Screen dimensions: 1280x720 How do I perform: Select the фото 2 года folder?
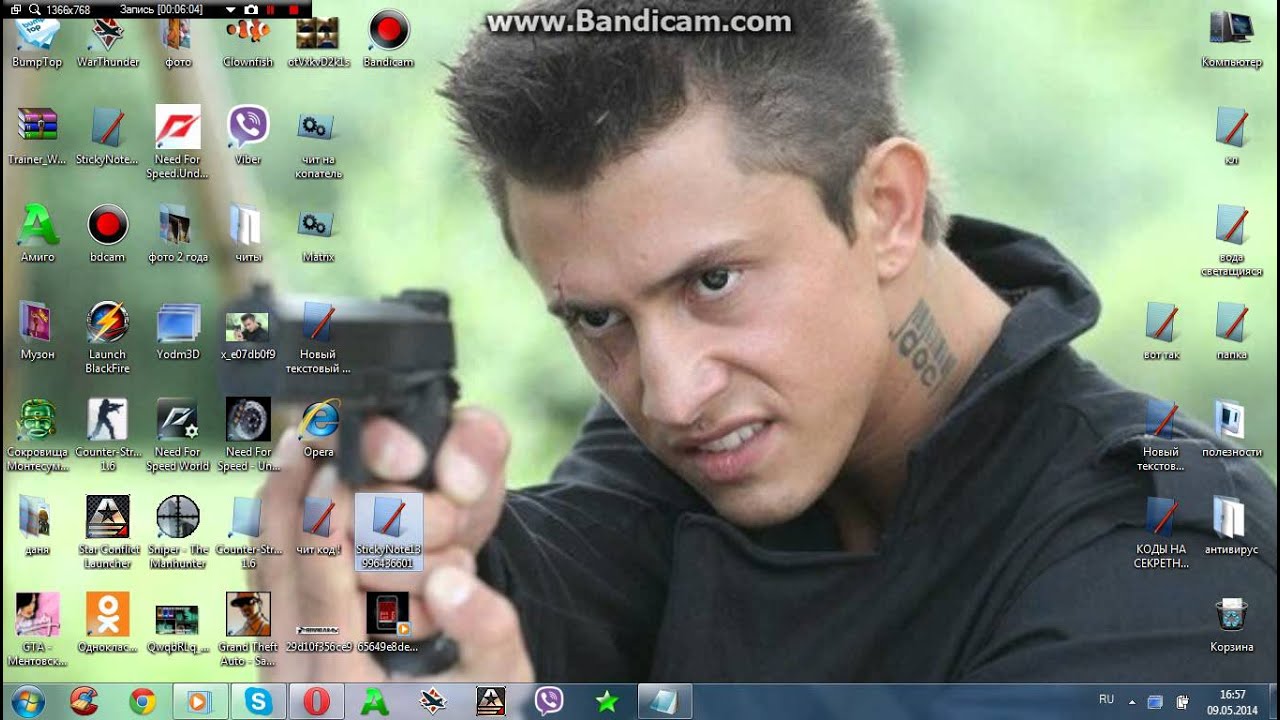pos(178,233)
